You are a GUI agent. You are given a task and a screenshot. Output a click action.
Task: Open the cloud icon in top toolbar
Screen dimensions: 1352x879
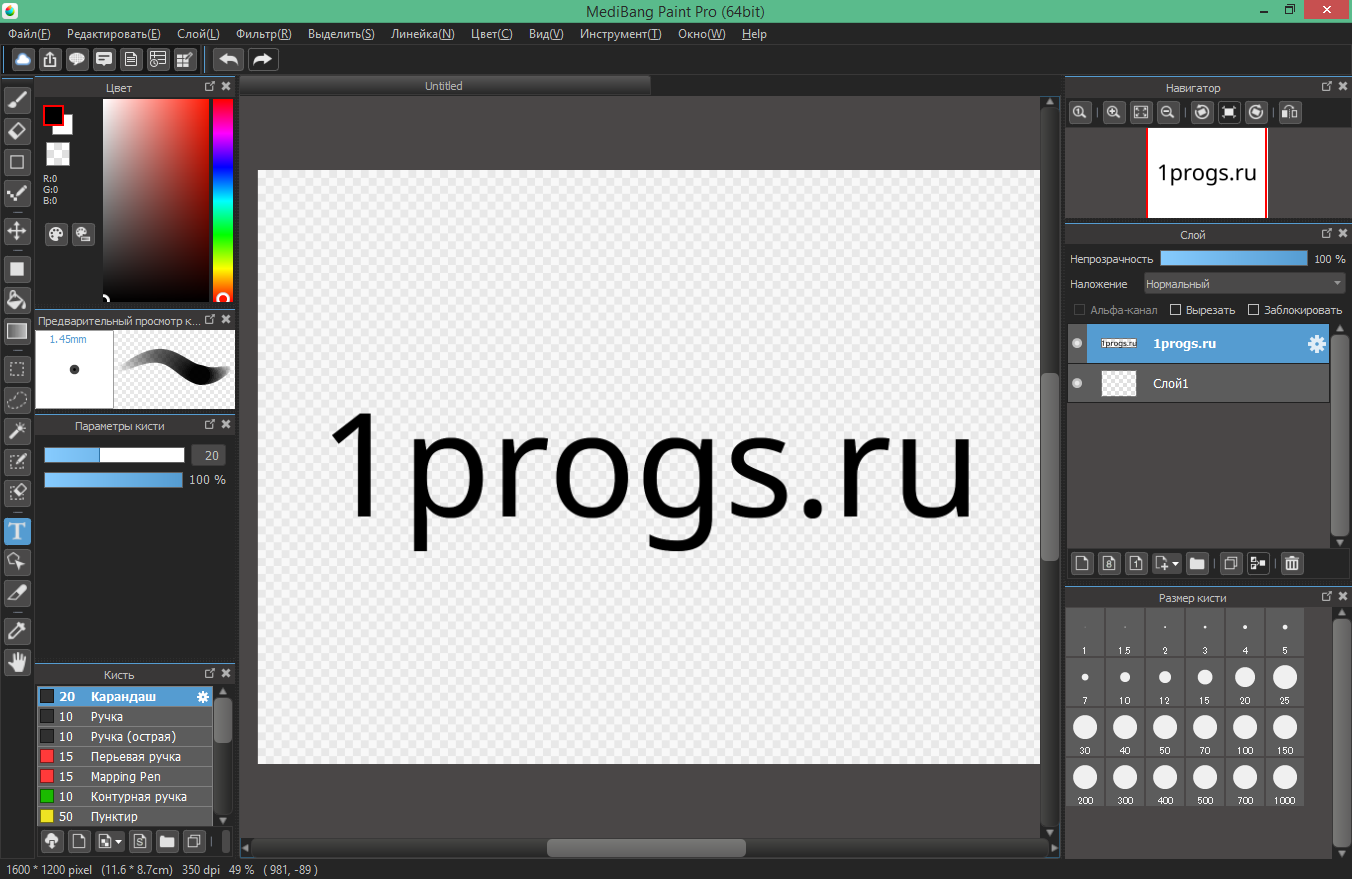coord(22,59)
